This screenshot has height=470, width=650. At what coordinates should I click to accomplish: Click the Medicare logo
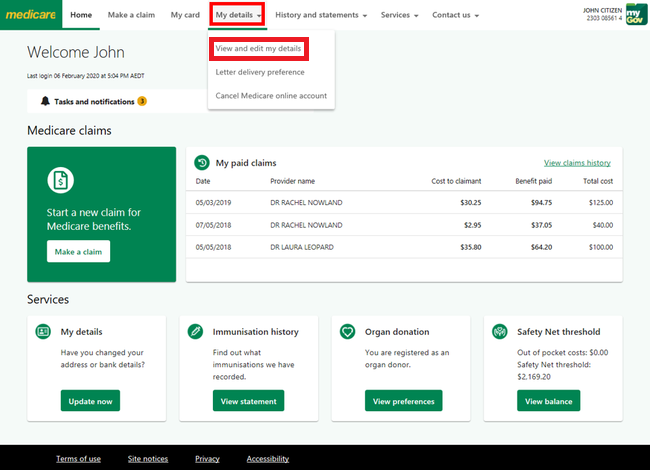pyautogui.click(x=30, y=15)
